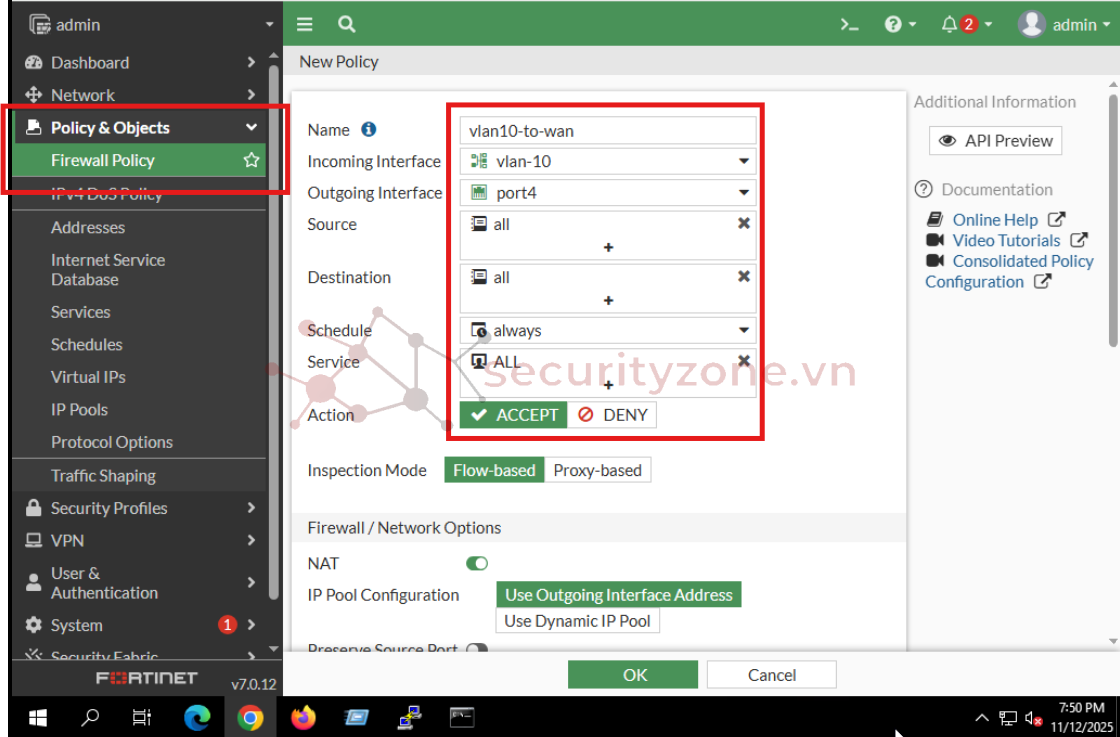Image resolution: width=1120 pixels, height=737 pixels.
Task: Open the help question mark icon
Action: [895, 23]
